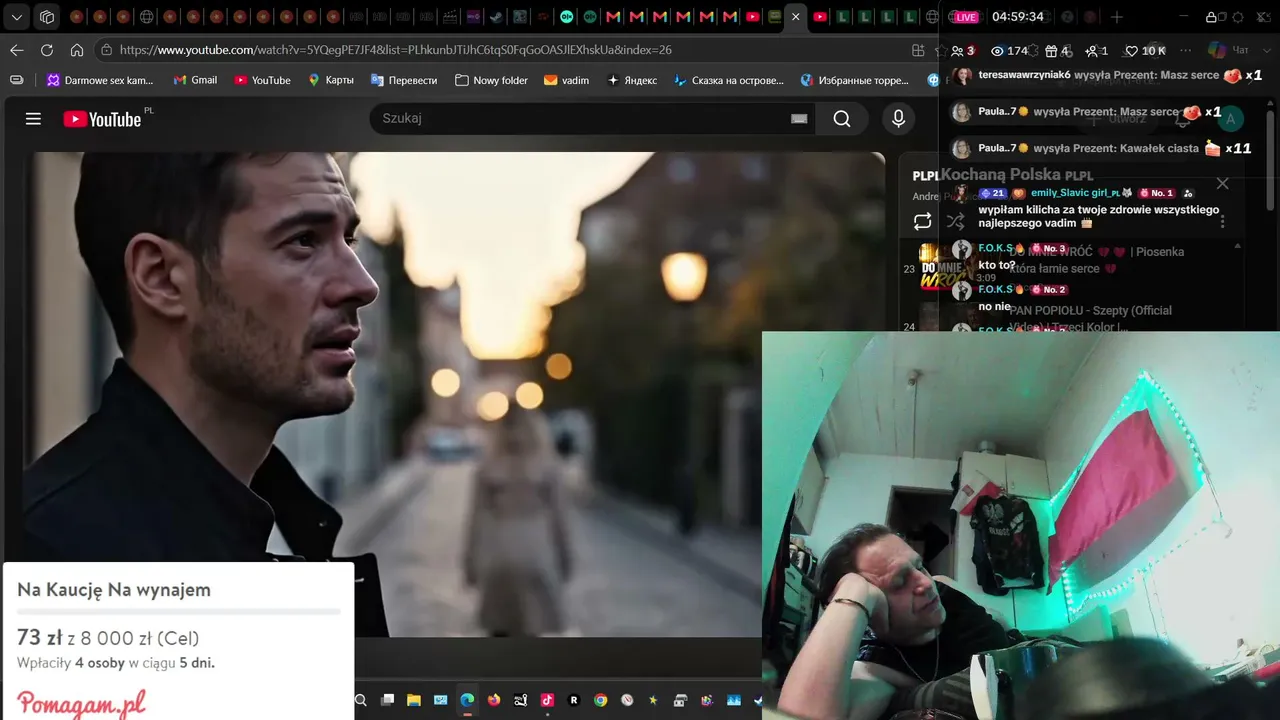Open the split screen icon beside address bar
This screenshot has width=1280, height=720.
click(918, 50)
